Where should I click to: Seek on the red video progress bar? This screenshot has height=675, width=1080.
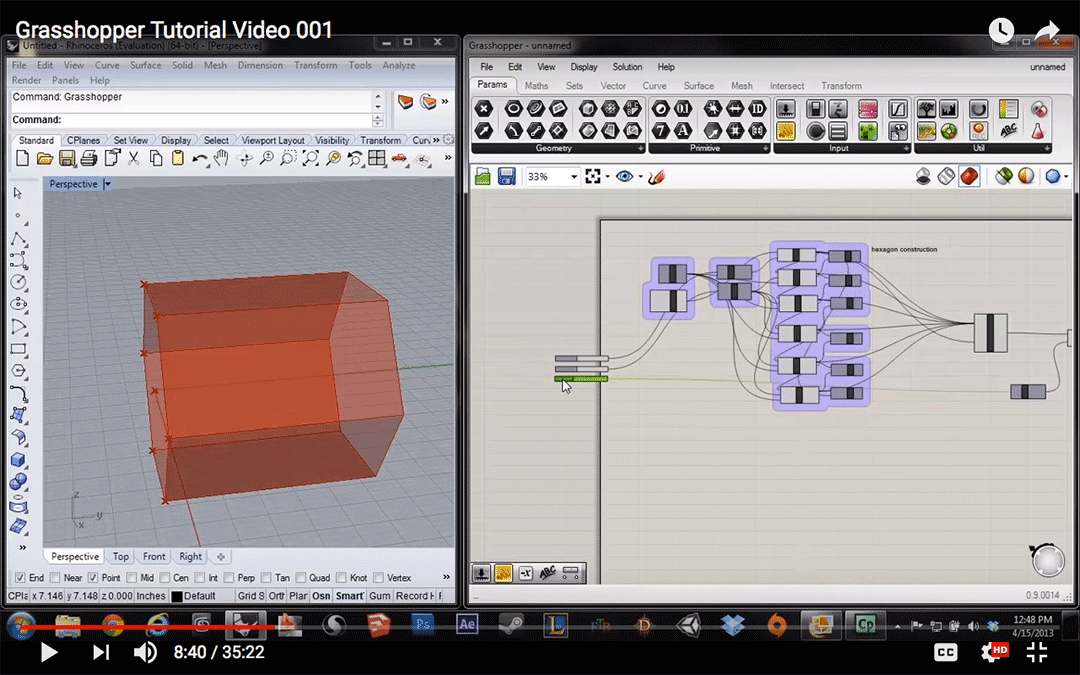[540, 627]
